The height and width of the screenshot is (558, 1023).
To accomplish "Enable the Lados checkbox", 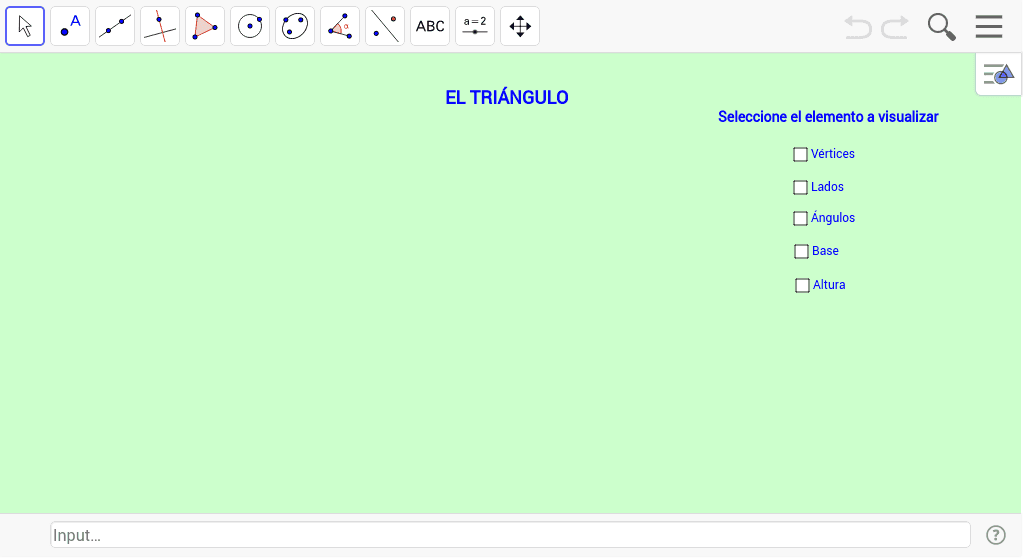I will click(801, 187).
